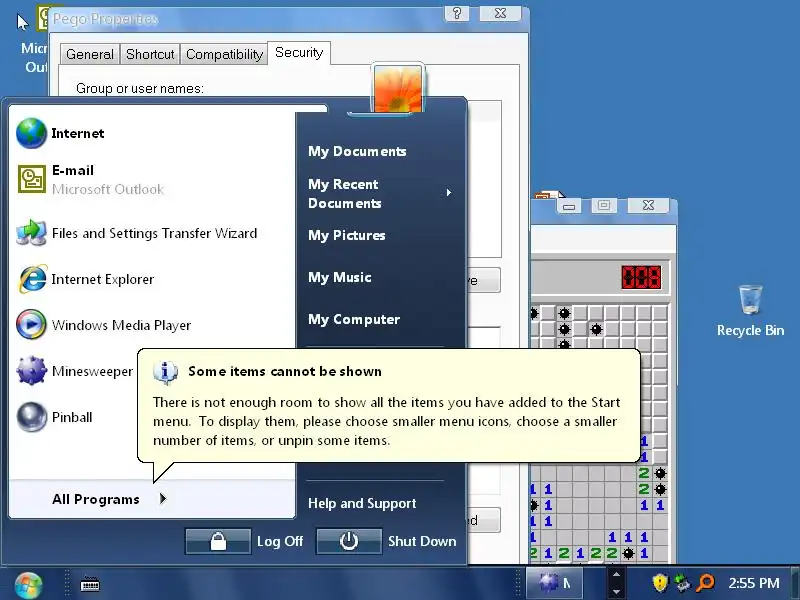
Task: Open Help and Support
Action: 362,504
